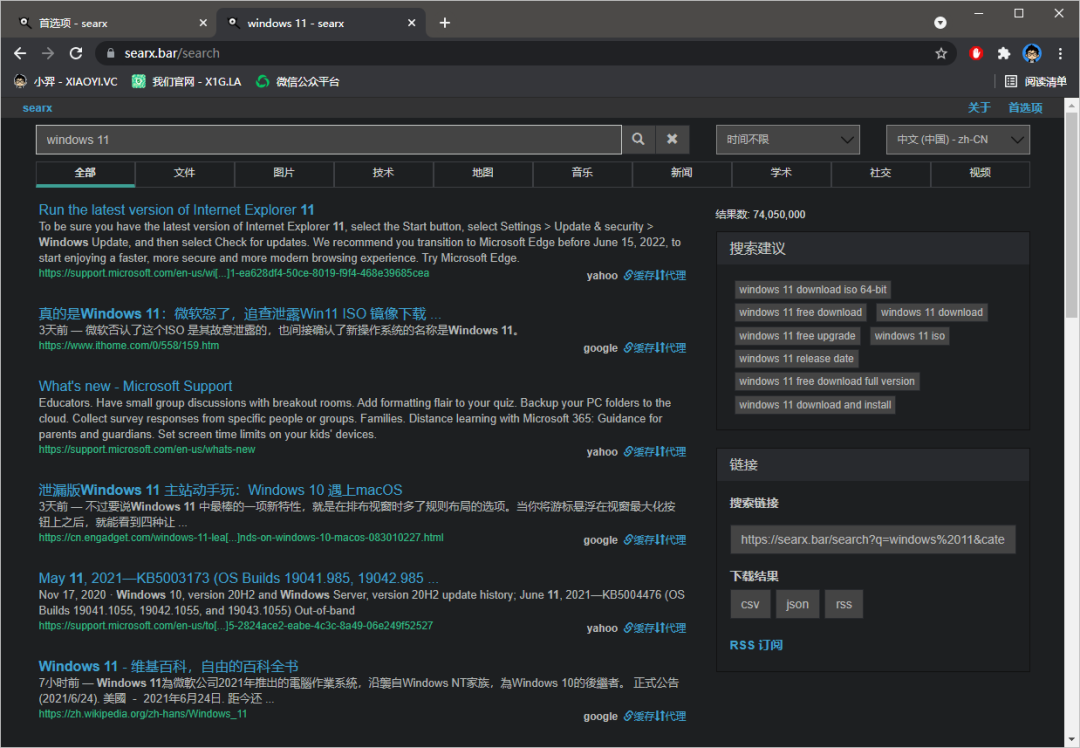Open the Chrome extensions puzzle icon
The height and width of the screenshot is (748, 1080).
tap(1004, 54)
